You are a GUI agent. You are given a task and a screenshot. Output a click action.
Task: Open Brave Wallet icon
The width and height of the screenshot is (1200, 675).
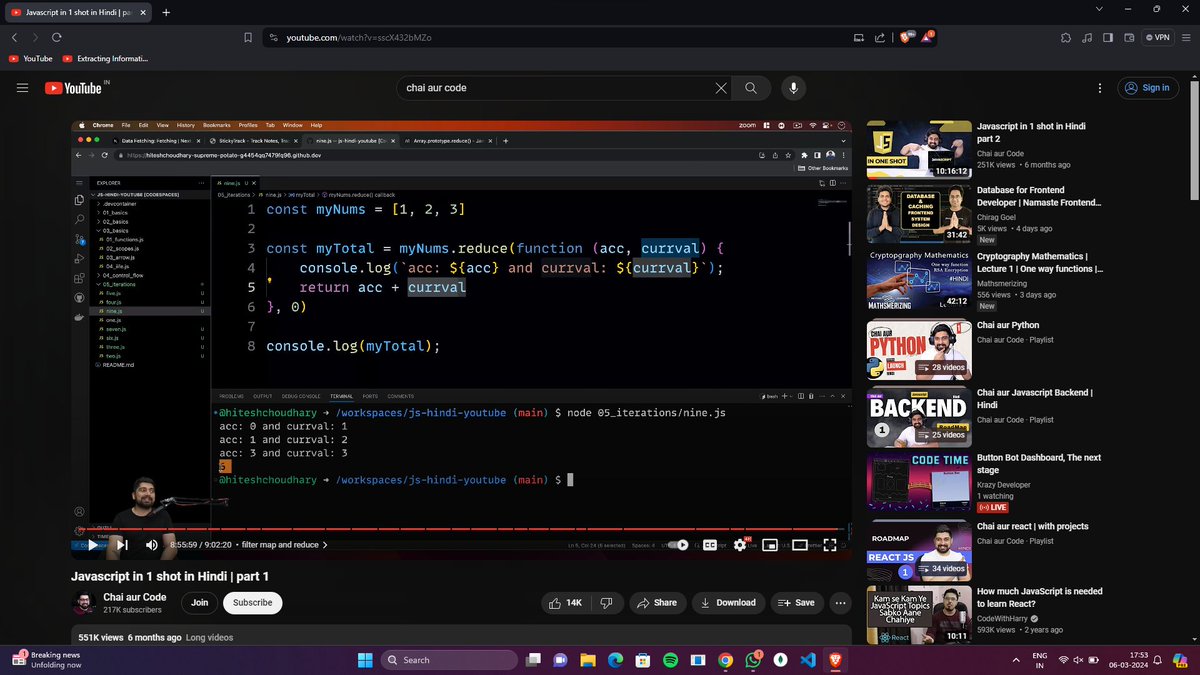point(1128,37)
